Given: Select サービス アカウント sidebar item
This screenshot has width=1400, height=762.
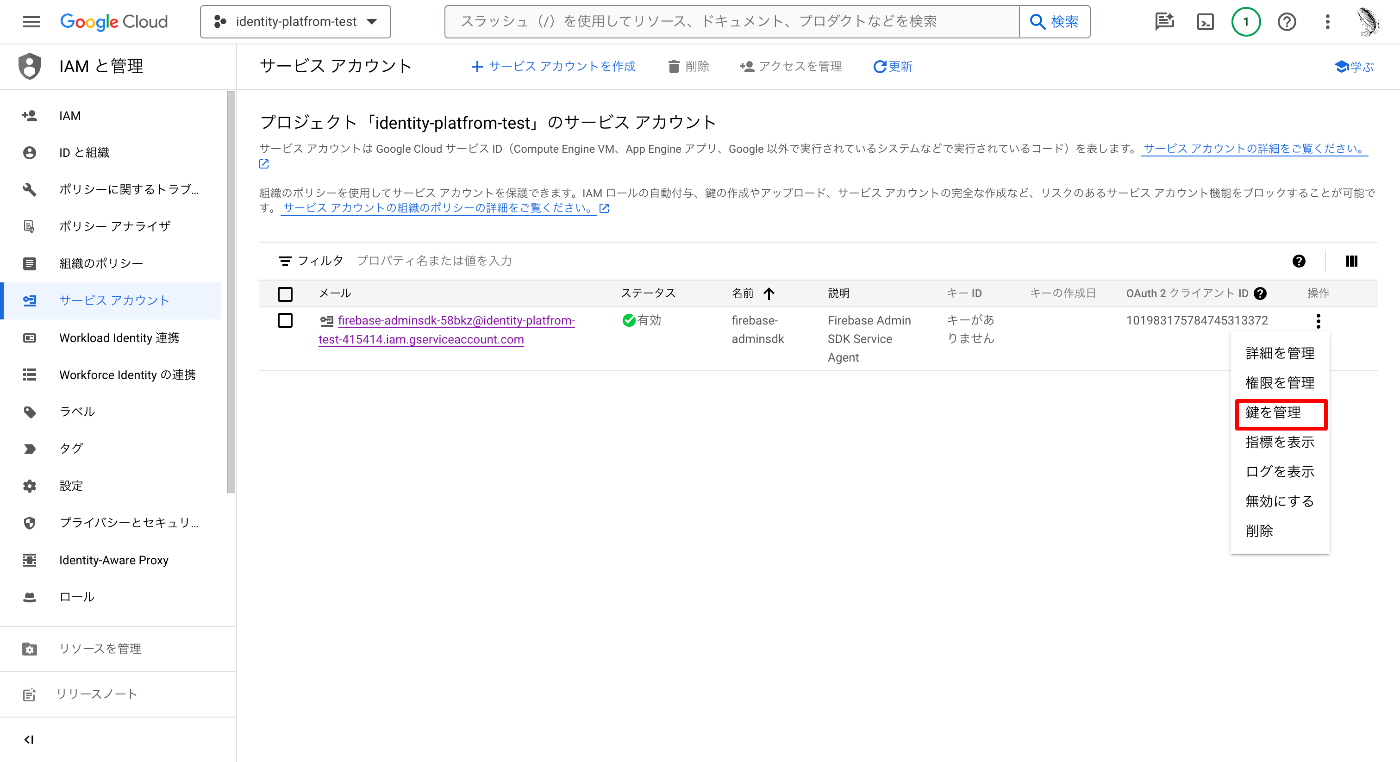Looking at the screenshot, I should tap(110, 301).
